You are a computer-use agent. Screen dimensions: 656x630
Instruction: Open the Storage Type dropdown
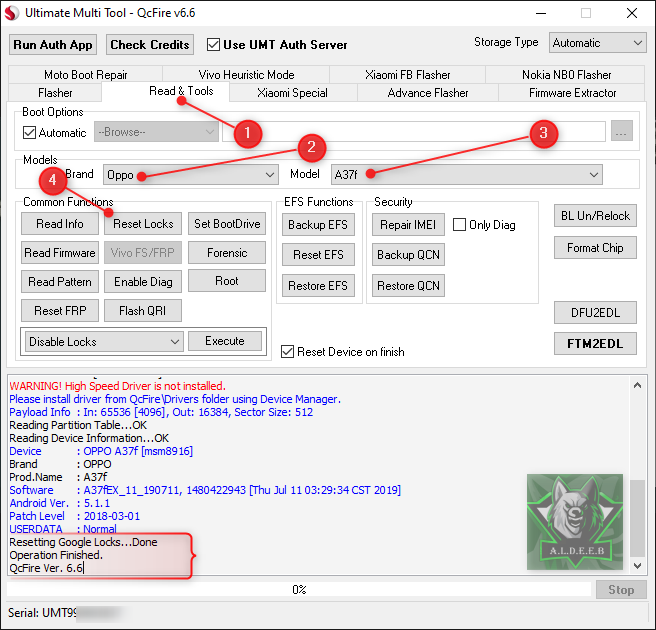coord(597,43)
